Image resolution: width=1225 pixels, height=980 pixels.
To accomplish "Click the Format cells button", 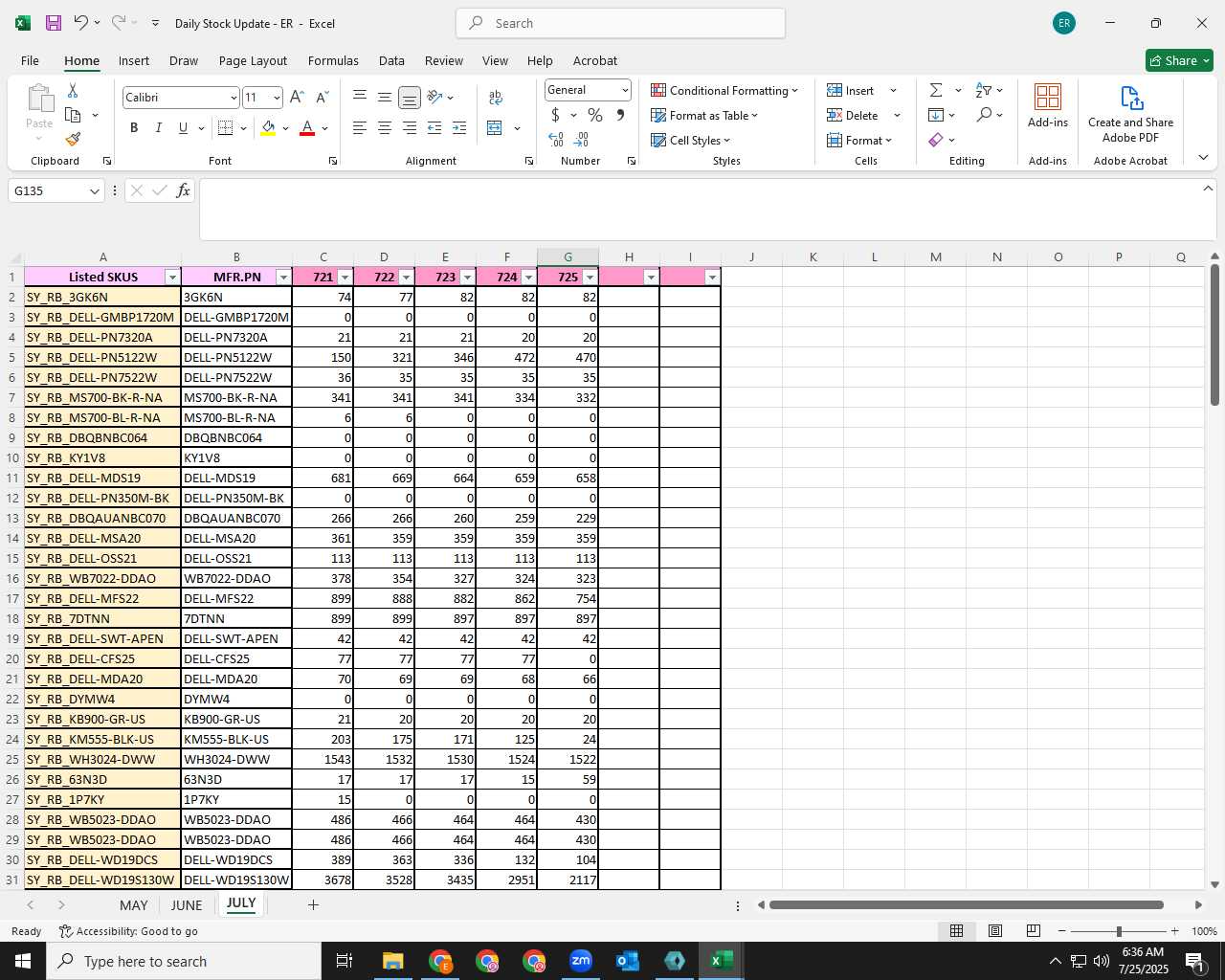I will click(x=859, y=140).
